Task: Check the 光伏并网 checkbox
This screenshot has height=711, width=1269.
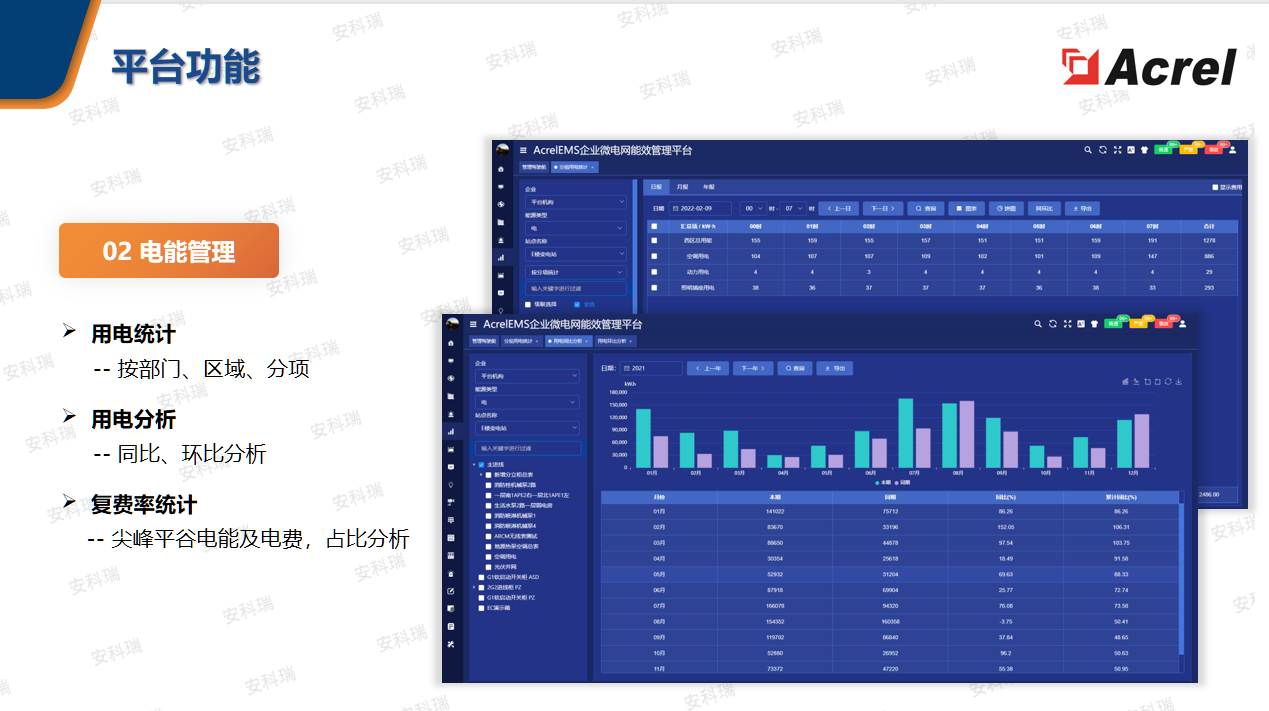Action: 488,567
